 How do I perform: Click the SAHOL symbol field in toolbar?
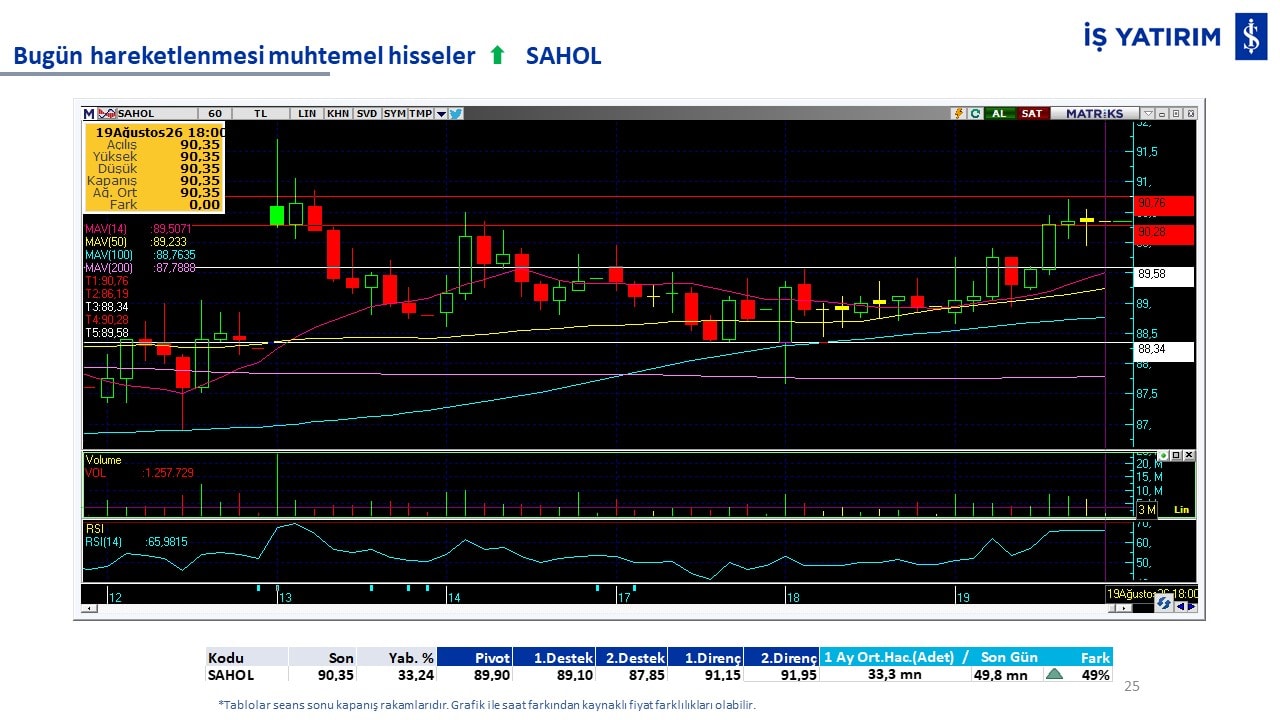click(x=157, y=114)
